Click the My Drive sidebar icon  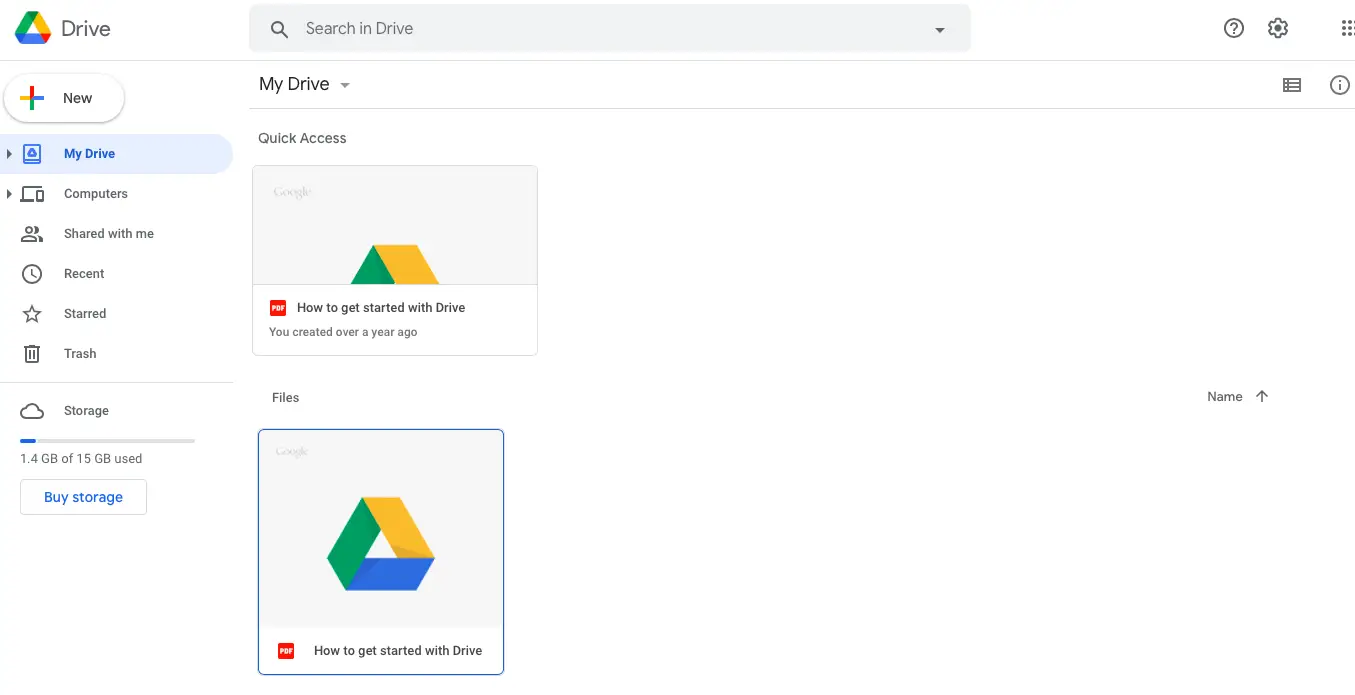coord(32,153)
